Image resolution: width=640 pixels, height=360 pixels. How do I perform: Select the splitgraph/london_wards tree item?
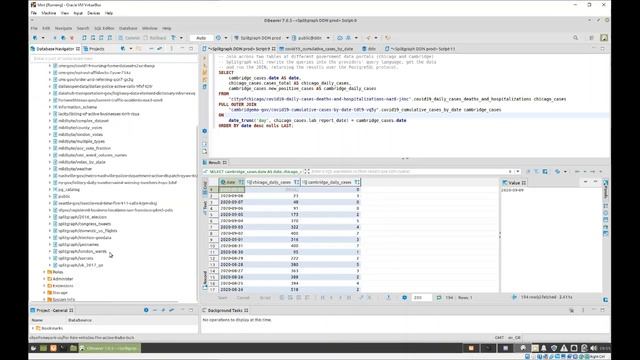[82, 251]
